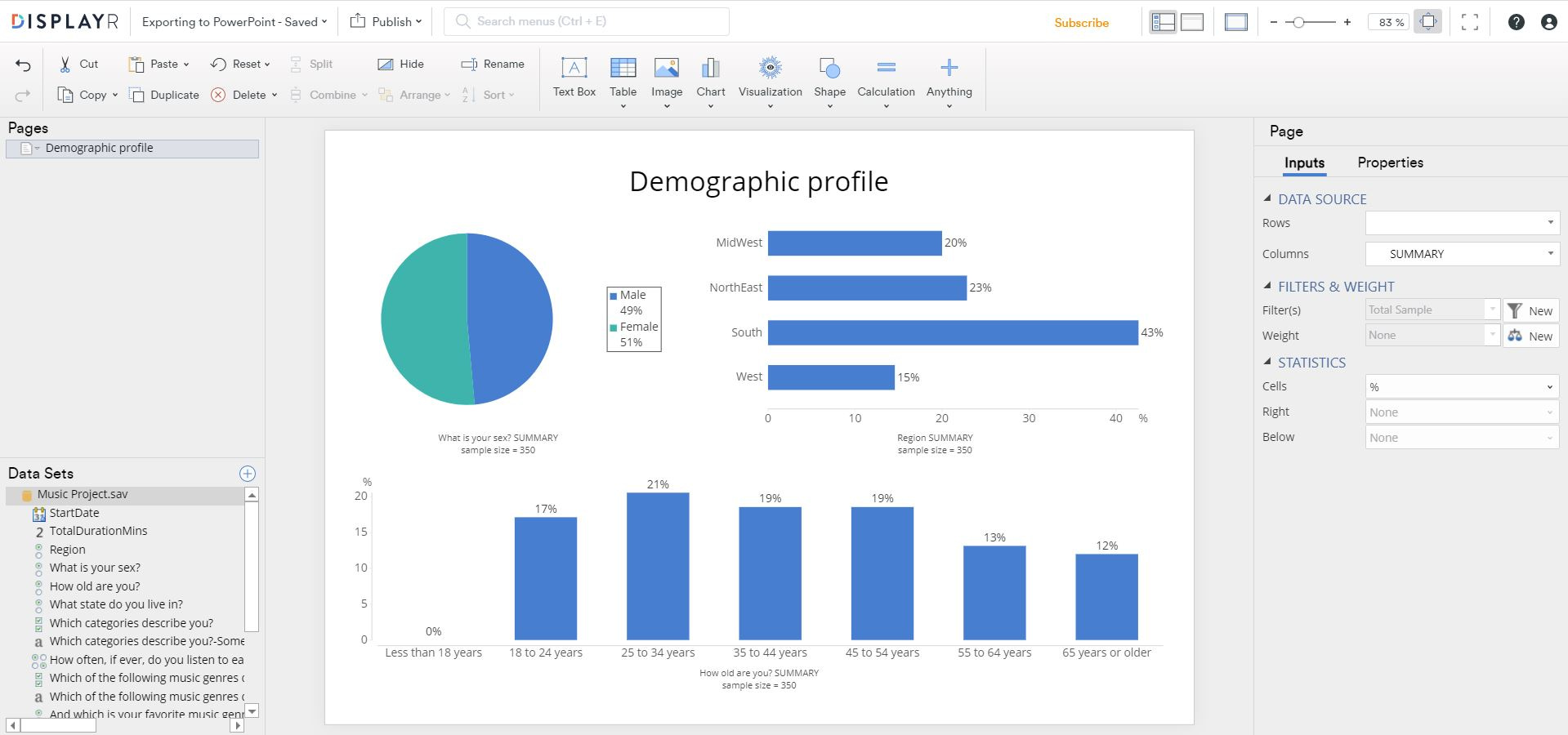
Task: Enter full screen mode
Action: [x=1470, y=22]
